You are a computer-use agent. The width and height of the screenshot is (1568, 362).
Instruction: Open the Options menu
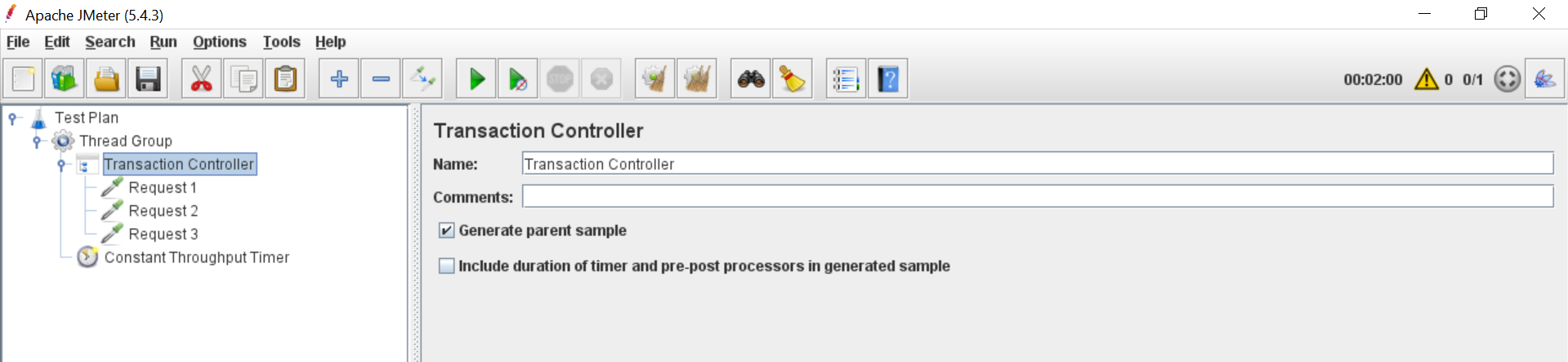[219, 42]
